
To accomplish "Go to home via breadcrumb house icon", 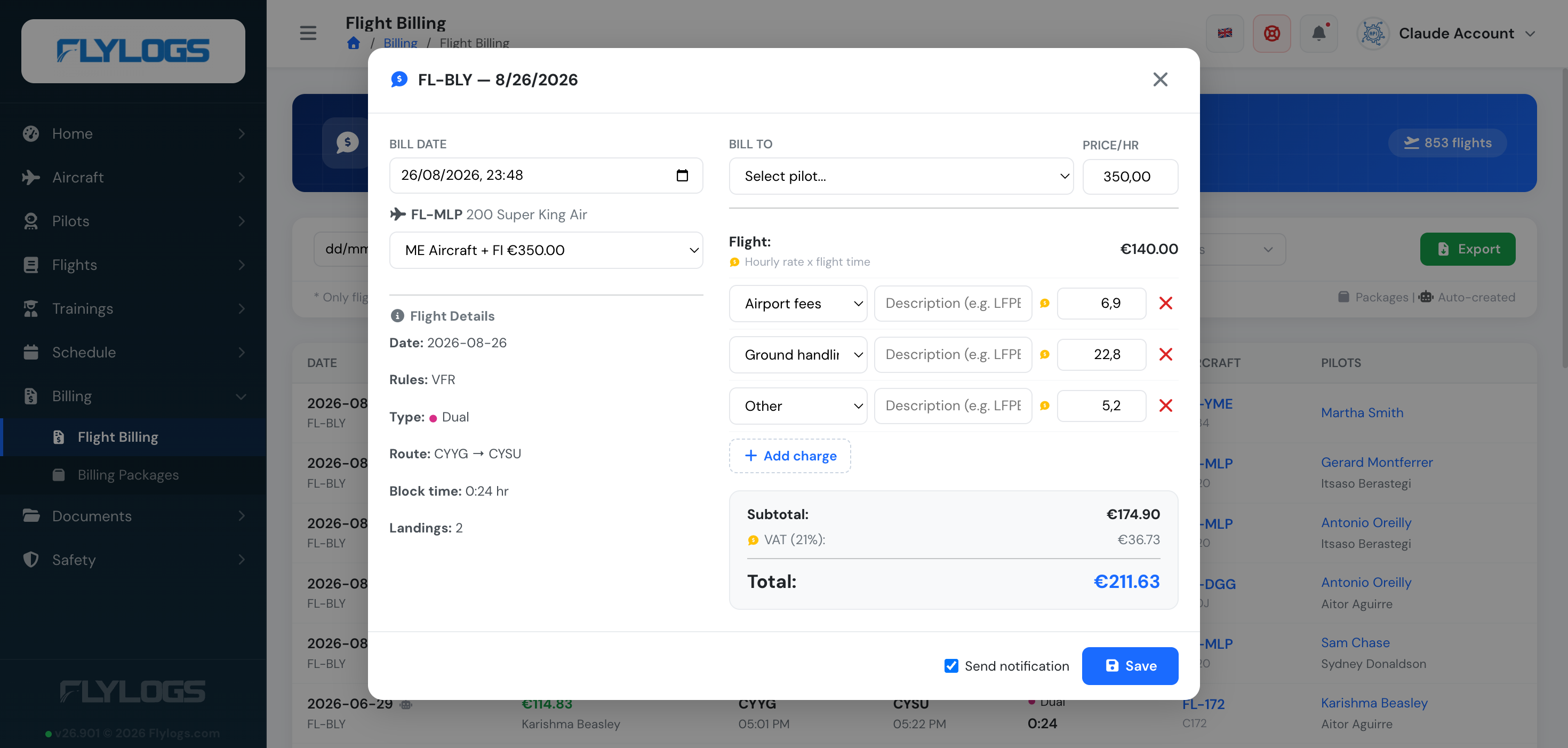I will [354, 43].
